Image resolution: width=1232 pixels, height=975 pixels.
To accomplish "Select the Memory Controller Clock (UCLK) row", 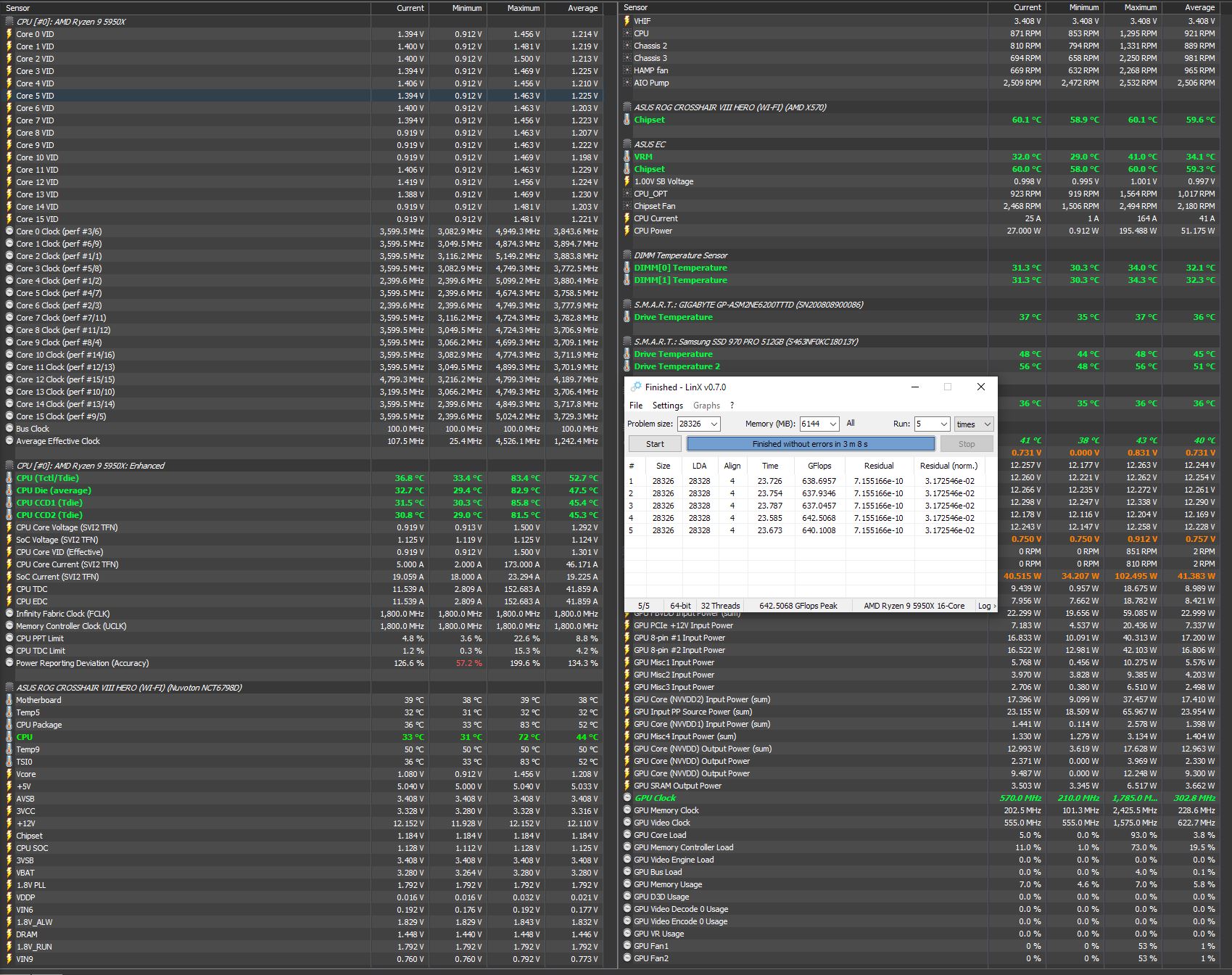I will click(x=302, y=626).
